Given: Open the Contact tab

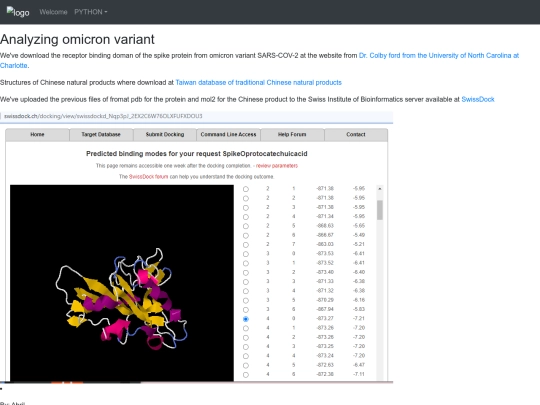Looking at the screenshot, I should (x=356, y=135).
